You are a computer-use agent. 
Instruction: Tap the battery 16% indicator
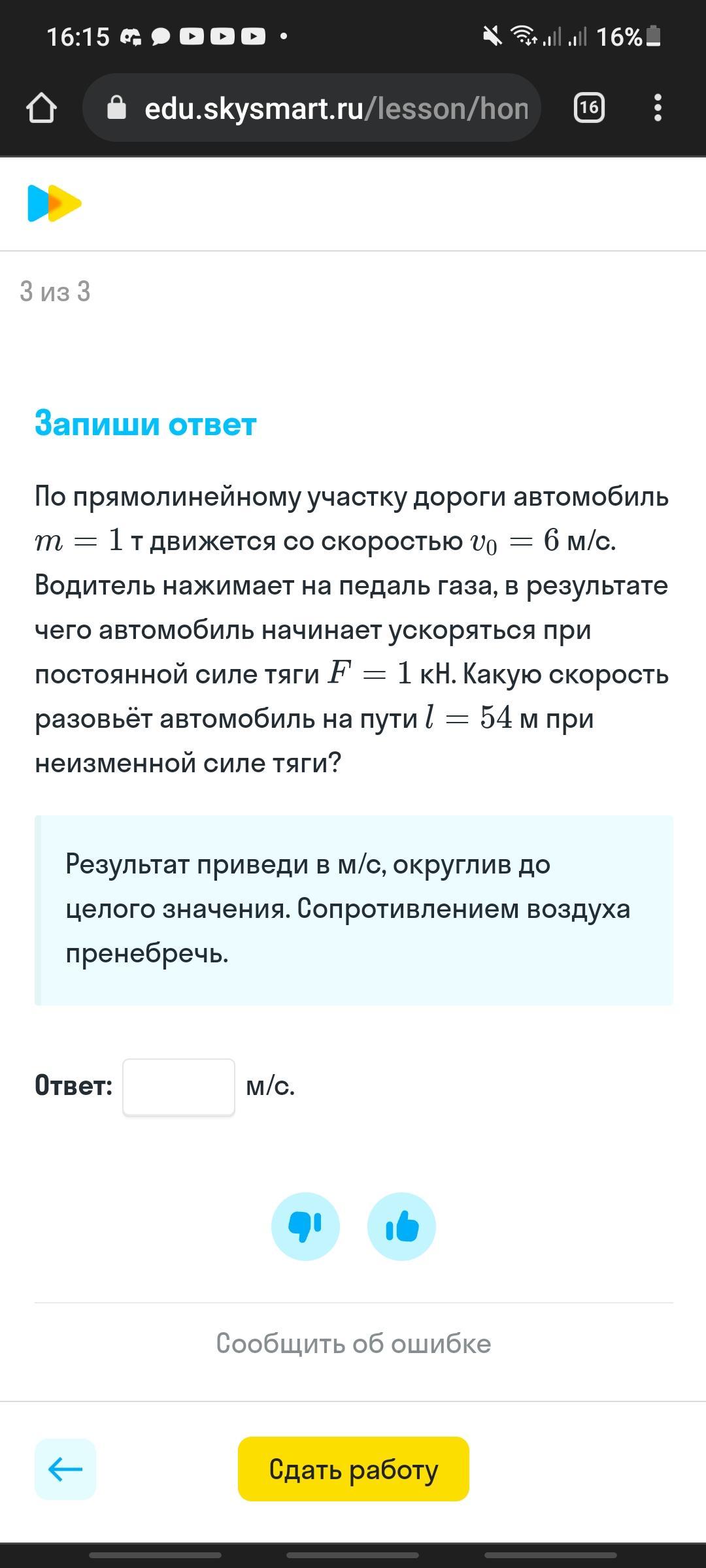coord(629,37)
